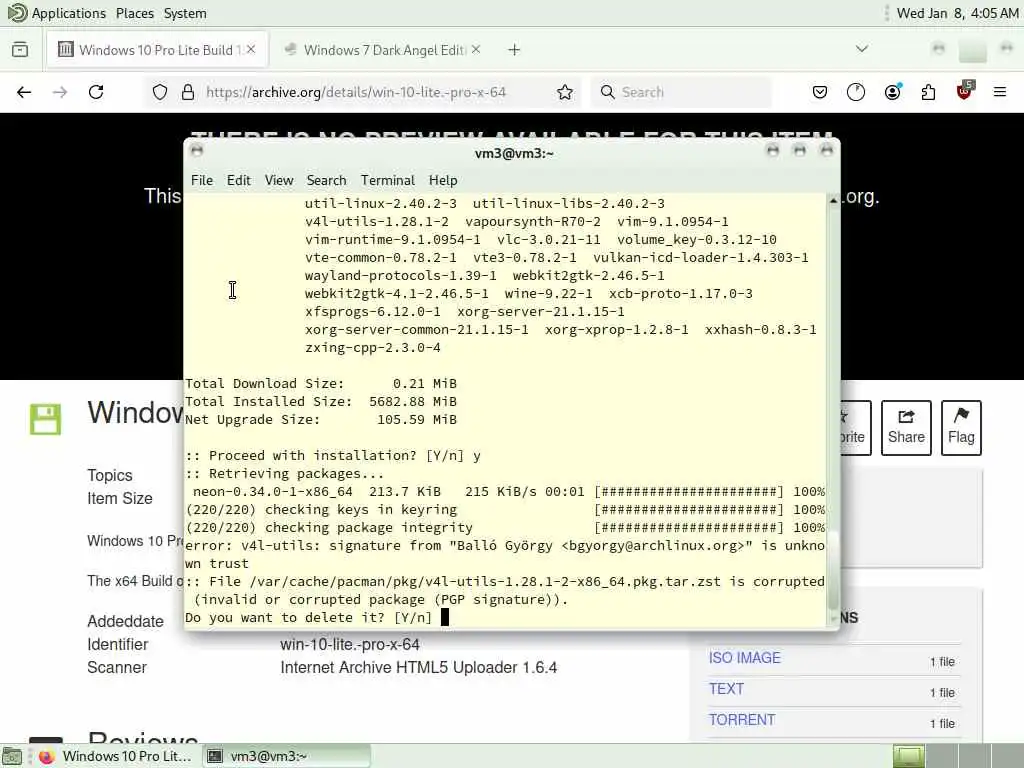Click the Identifier value win-10-lite.-pro-x-64
Screen dimensions: 1024x768
point(350,645)
